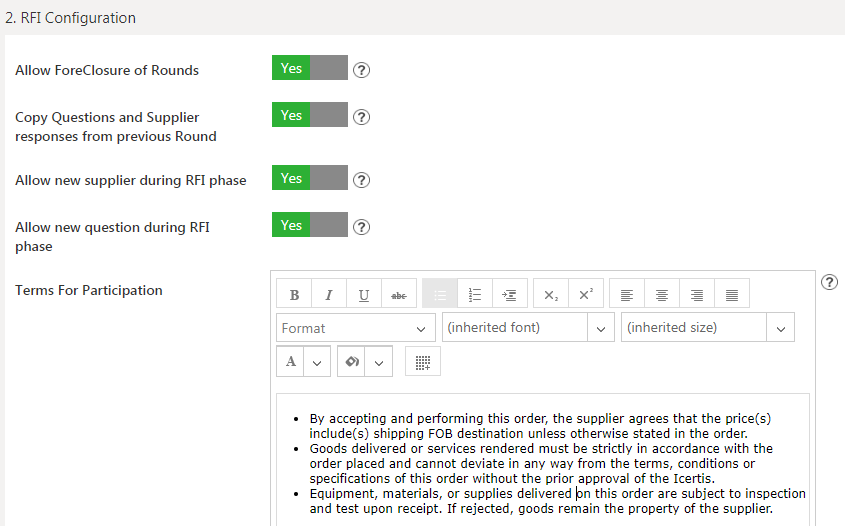Toggle the bulleted list button
The height and width of the screenshot is (526, 845).
(440, 294)
